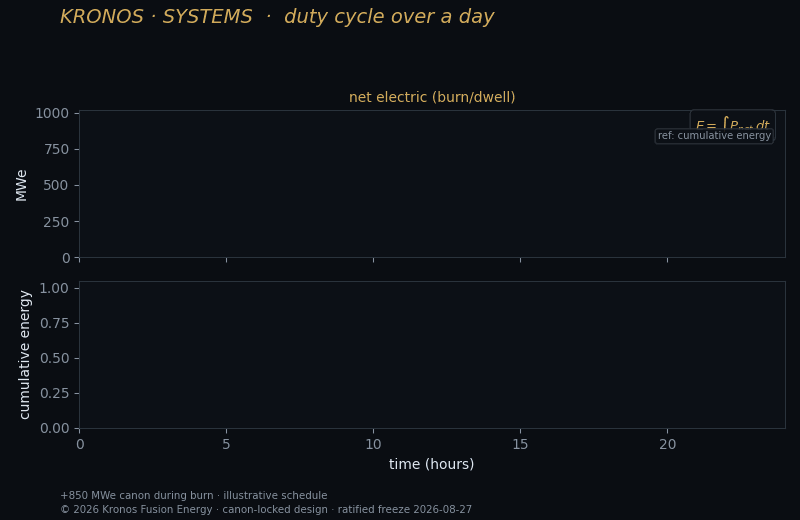Click the 'KRONOS · SYSTEMS · duty cycle over a day' title
The height and width of the screenshot is (520, 800).
pyautogui.click(x=277, y=17)
